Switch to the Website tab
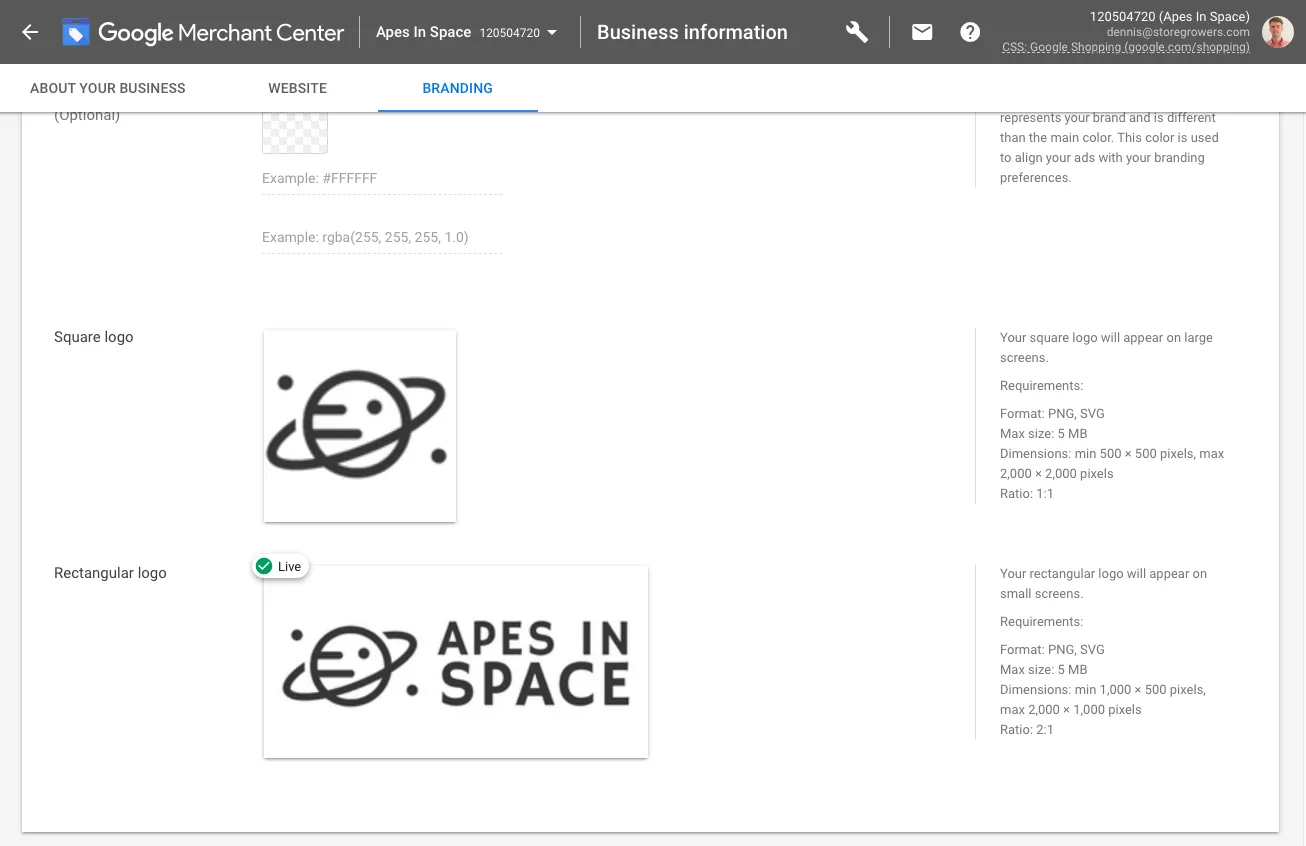Viewport: 1306px width, 846px height. tap(297, 88)
